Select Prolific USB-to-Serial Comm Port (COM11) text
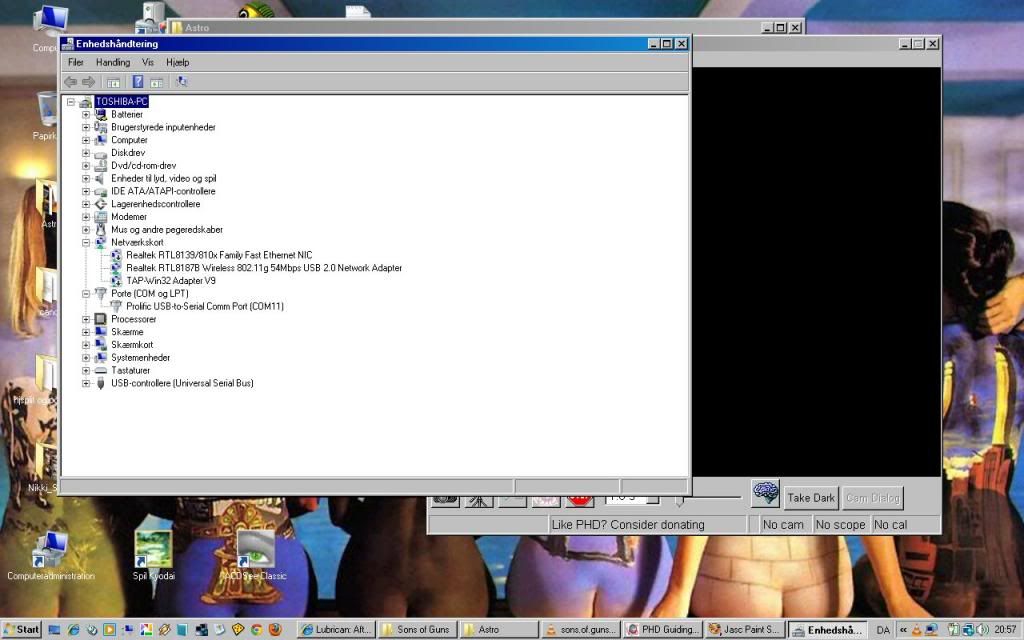Image resolution: width=1024 pixels, height=640 pixels. 205,306
